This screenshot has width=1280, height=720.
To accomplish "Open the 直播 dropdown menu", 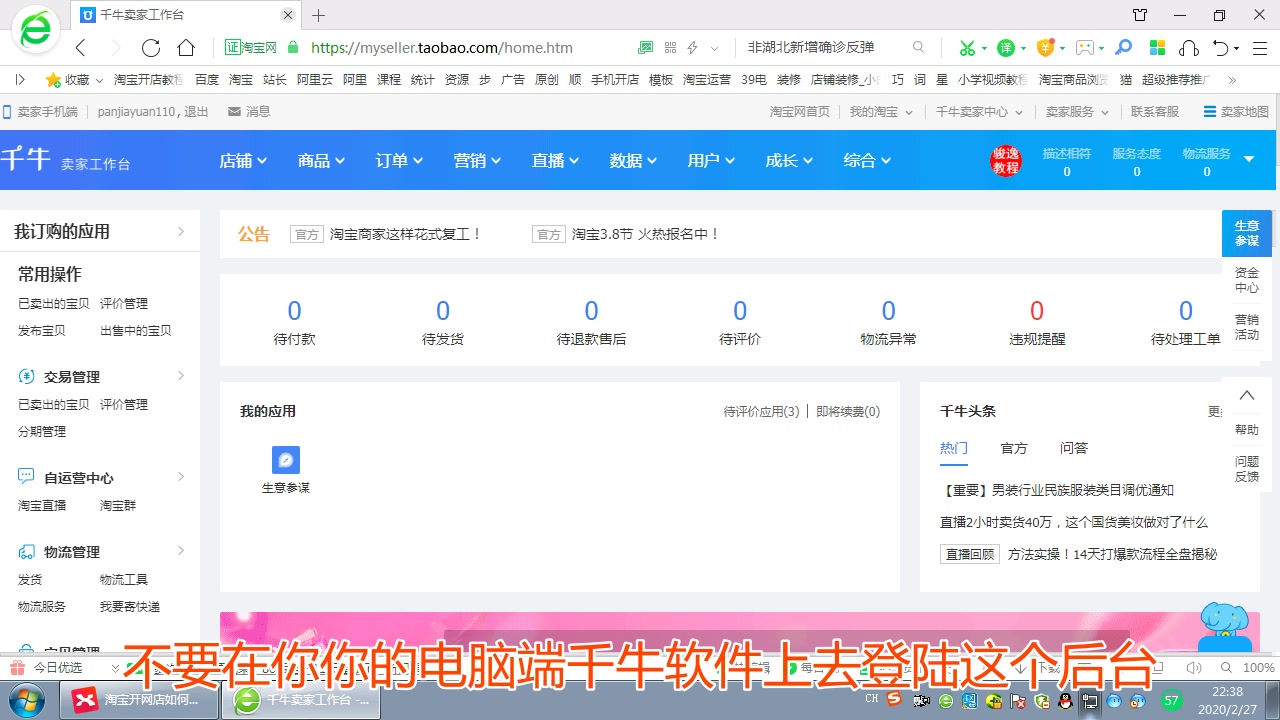I will 554,160.
